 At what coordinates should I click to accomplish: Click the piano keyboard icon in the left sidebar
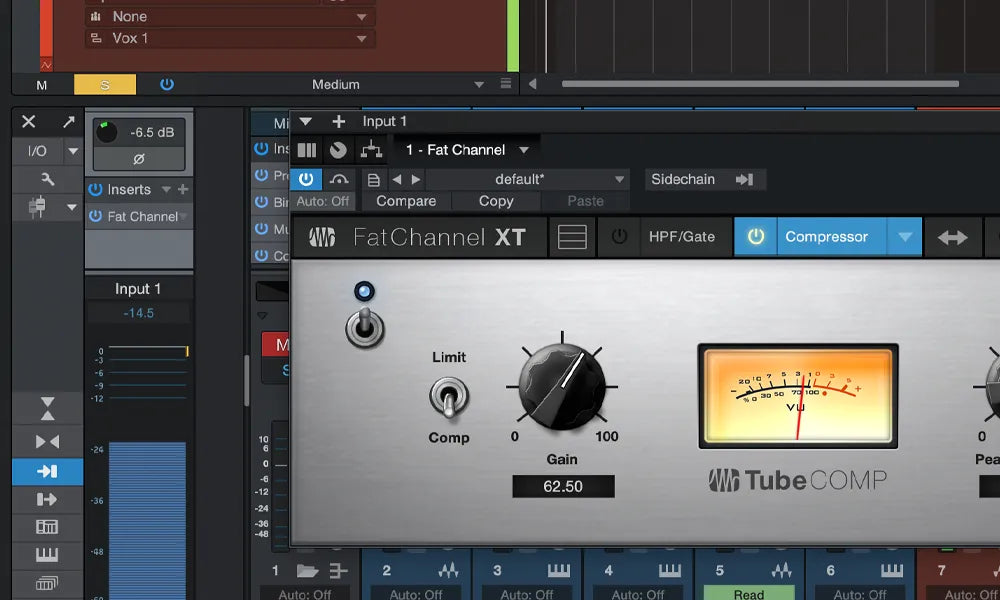pyautogui.click(x=47, y=553)
